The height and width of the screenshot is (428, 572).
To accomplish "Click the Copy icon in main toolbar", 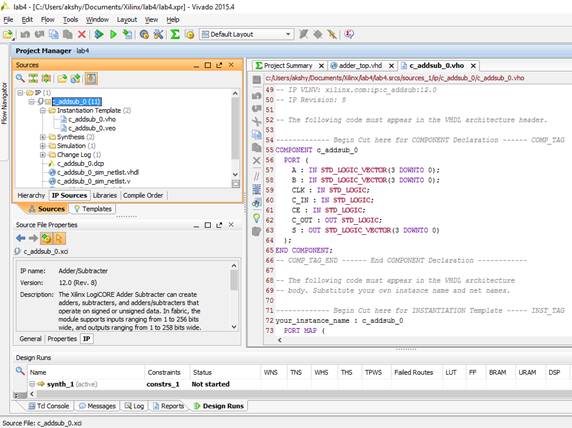I will click(x=54, y=34).
